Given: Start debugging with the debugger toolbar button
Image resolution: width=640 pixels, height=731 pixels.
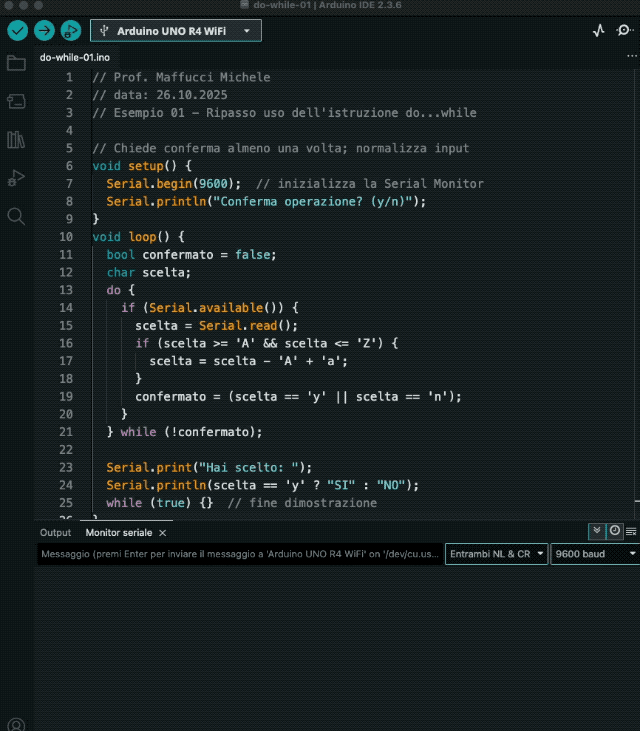Looking at the screenshot, I should (71, 31).
